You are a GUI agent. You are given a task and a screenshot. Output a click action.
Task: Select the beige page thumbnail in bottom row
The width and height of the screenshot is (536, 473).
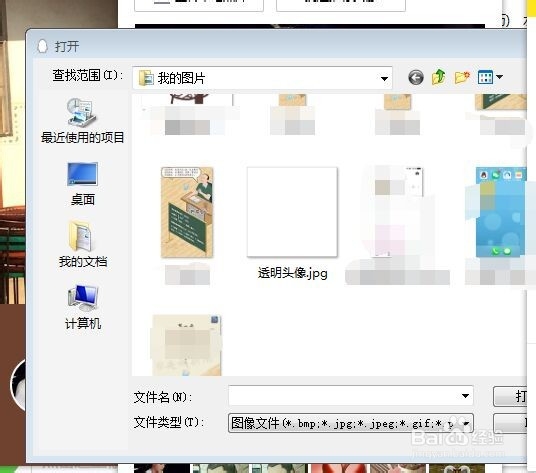coord(186,345)
